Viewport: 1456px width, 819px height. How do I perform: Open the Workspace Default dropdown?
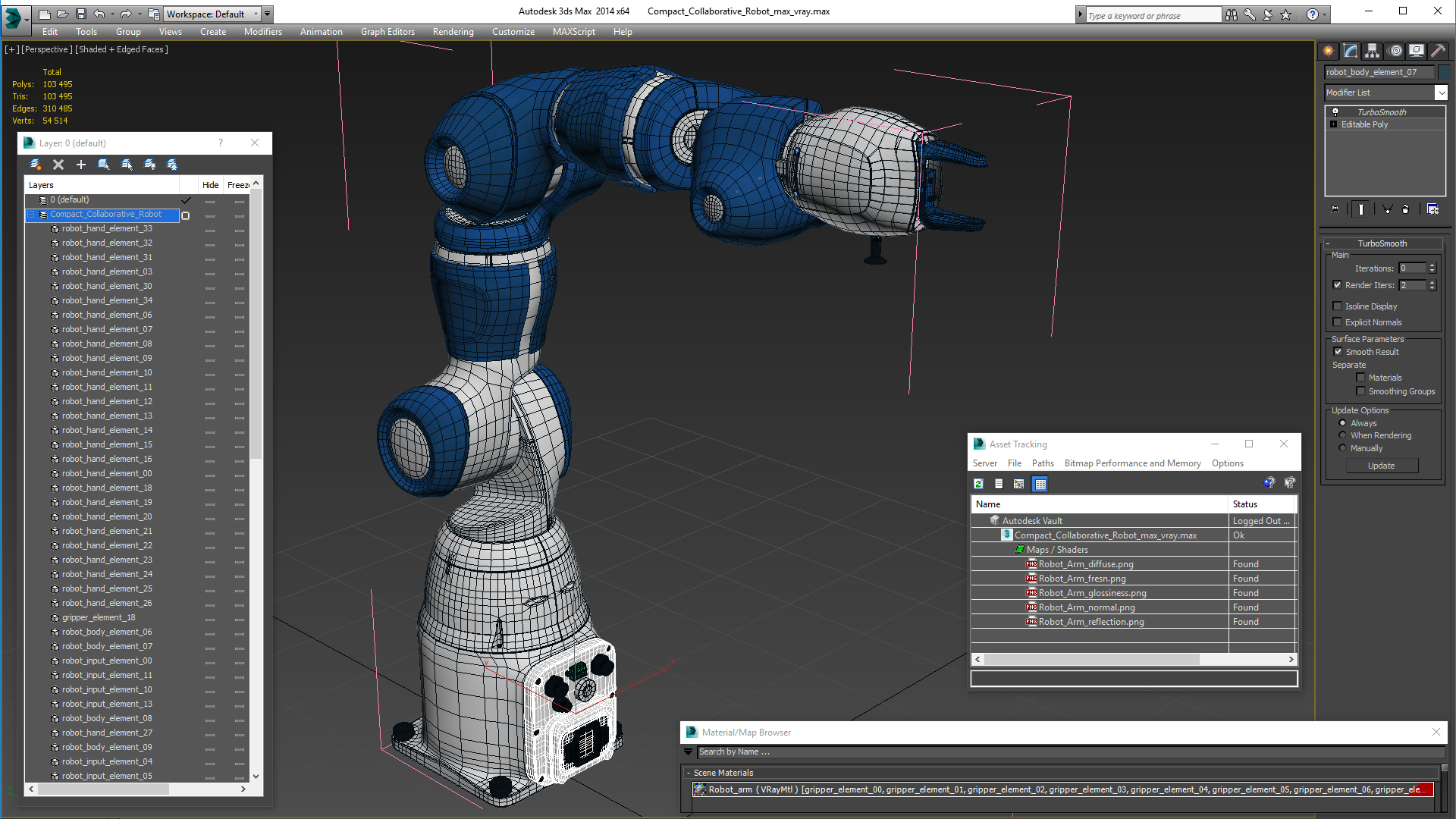click(x=256, y=14)
